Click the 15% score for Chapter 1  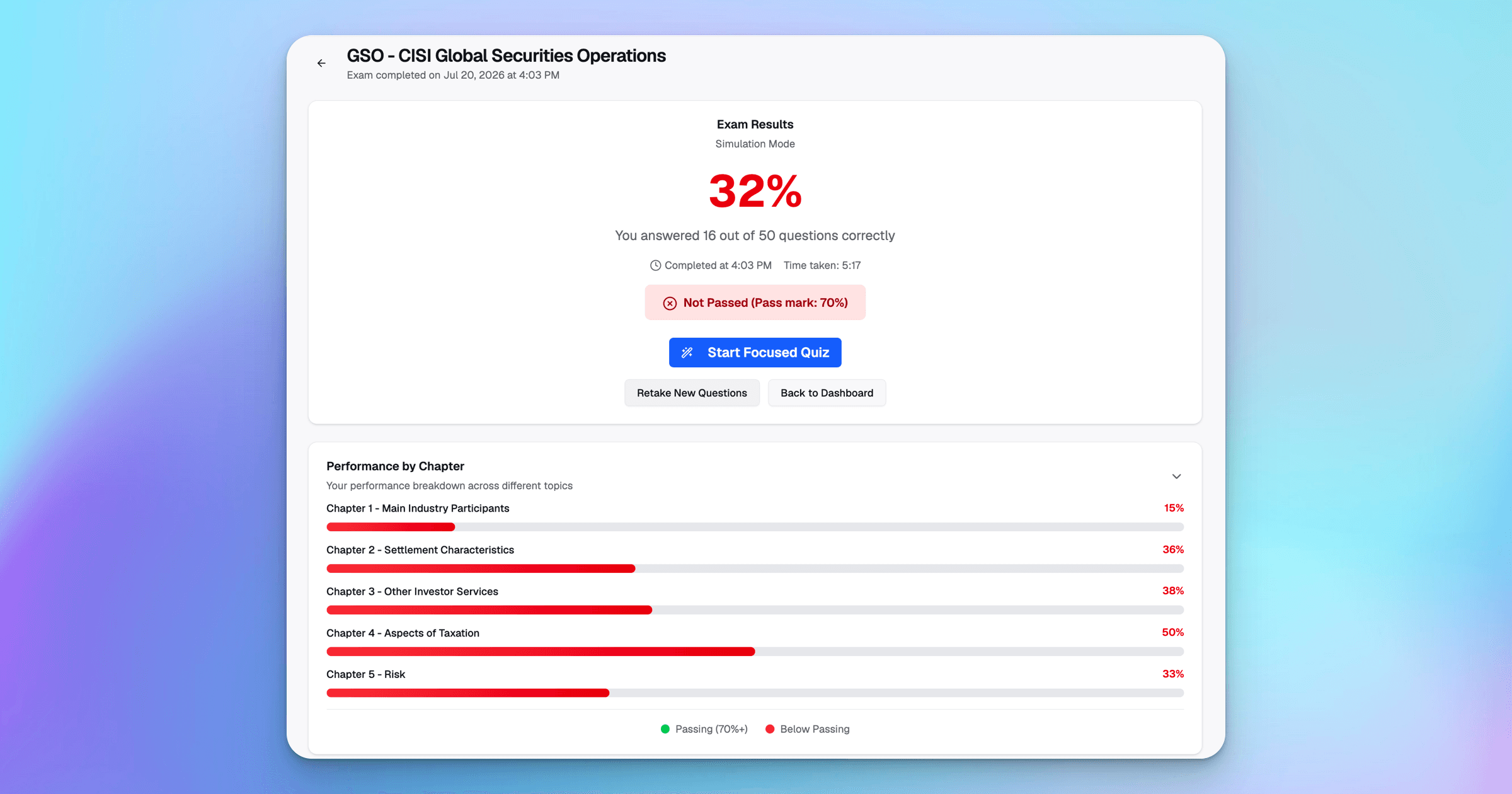[1174, 508]
